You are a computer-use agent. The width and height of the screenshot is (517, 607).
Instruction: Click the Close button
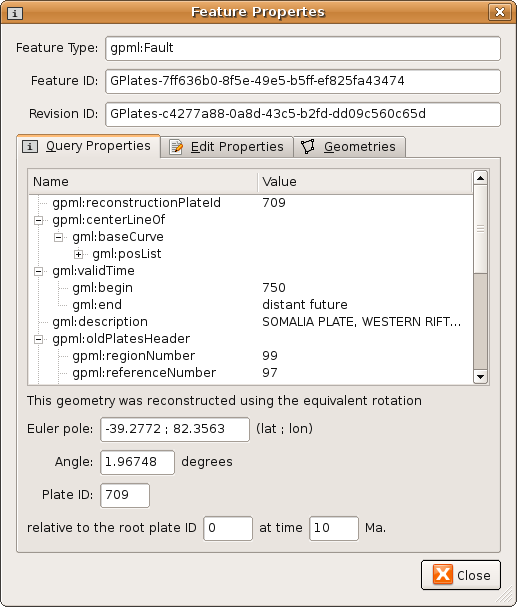(461, 575)
